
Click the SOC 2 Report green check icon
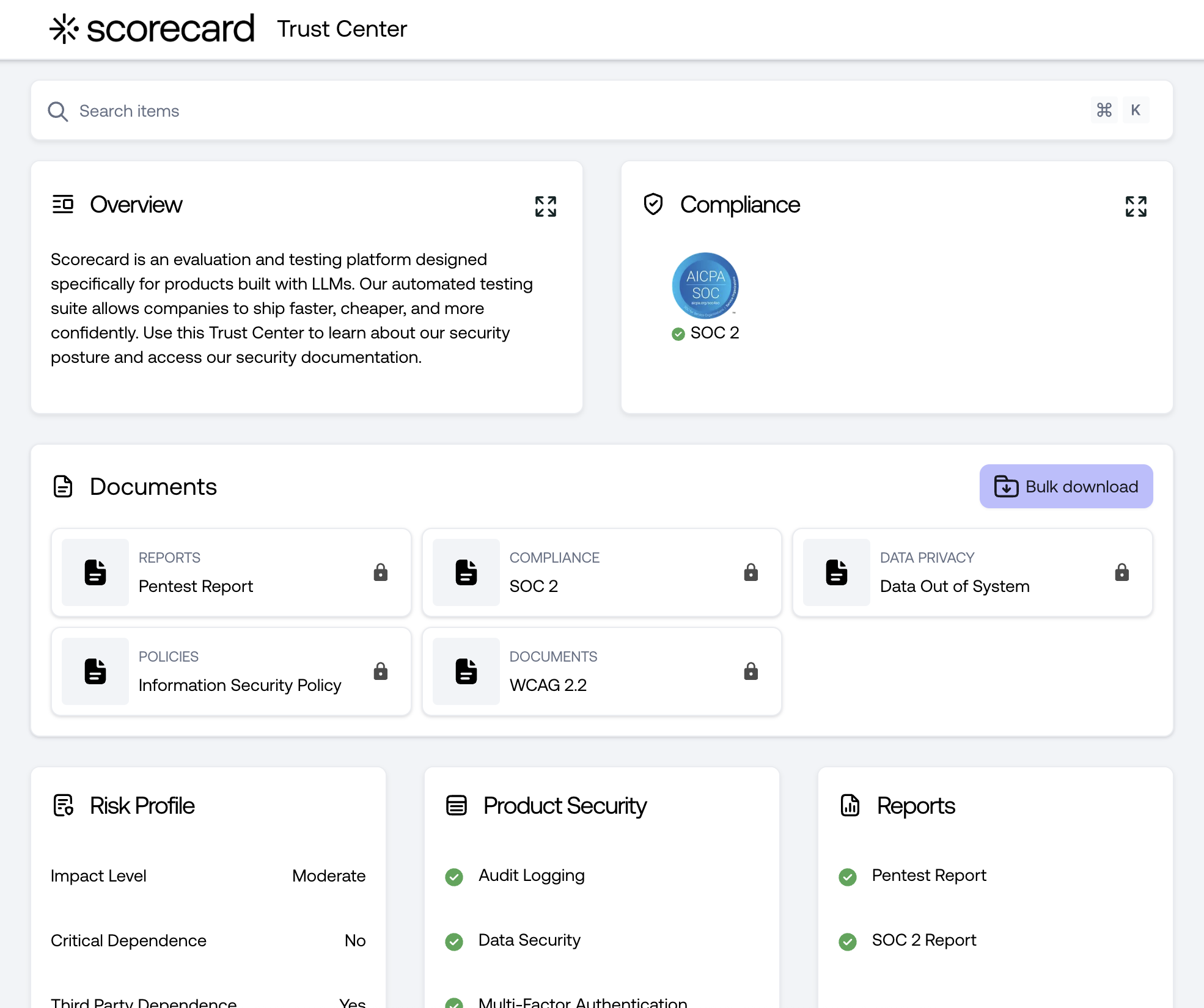pos(848,941)
